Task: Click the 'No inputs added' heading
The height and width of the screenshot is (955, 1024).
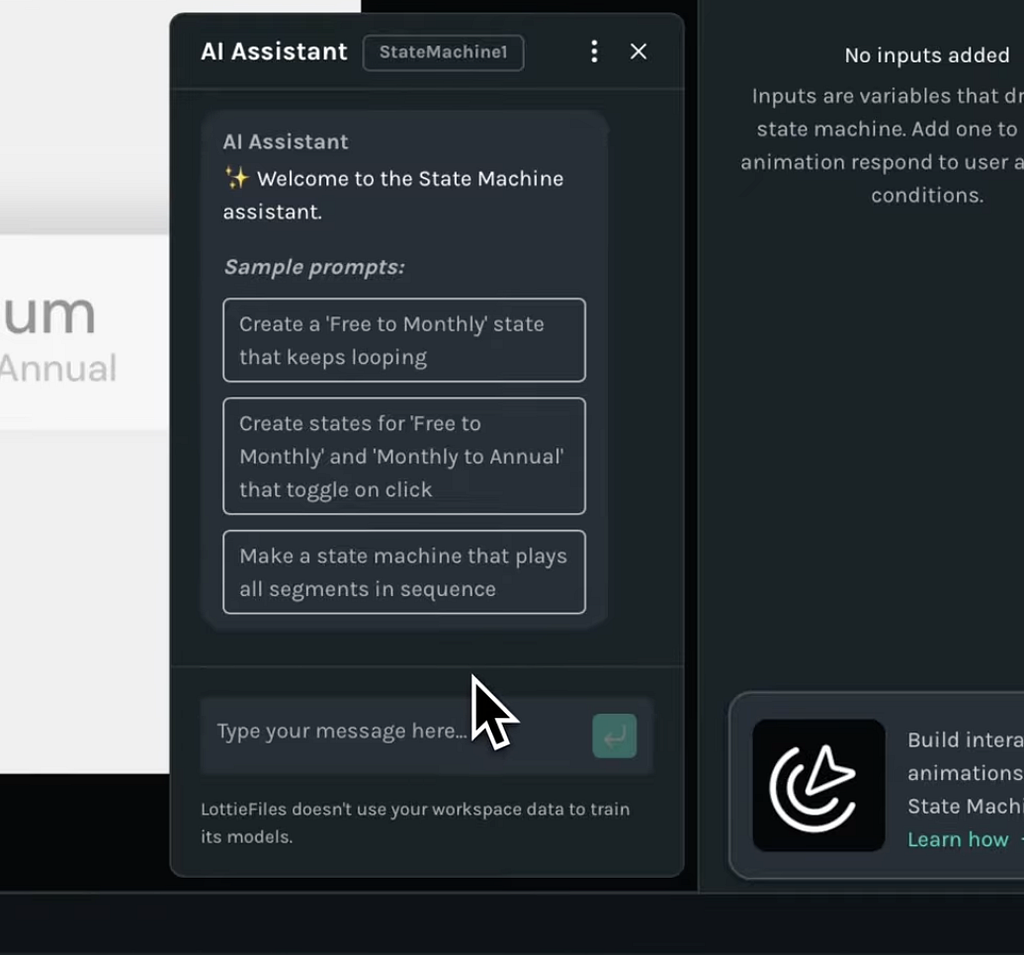Action: click(x=927, y=56)
